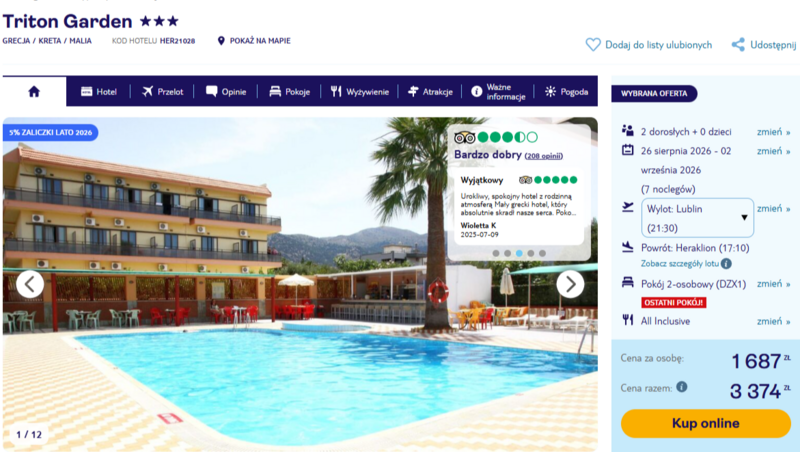
Task: Click the Kup online button
Action: (706, 423)
